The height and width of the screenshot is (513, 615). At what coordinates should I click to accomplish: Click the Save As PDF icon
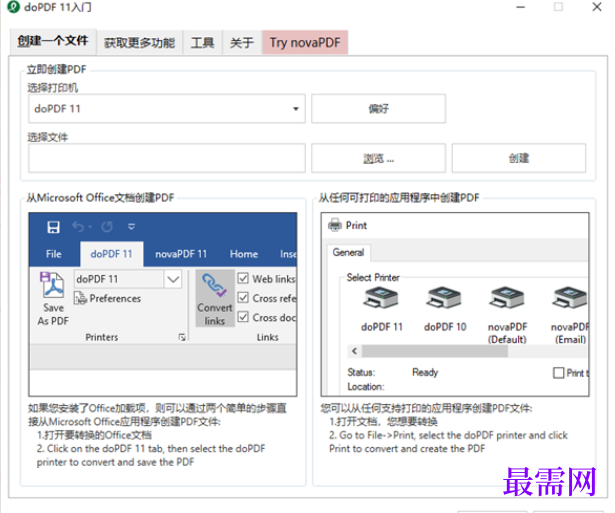tap(53, 286)
